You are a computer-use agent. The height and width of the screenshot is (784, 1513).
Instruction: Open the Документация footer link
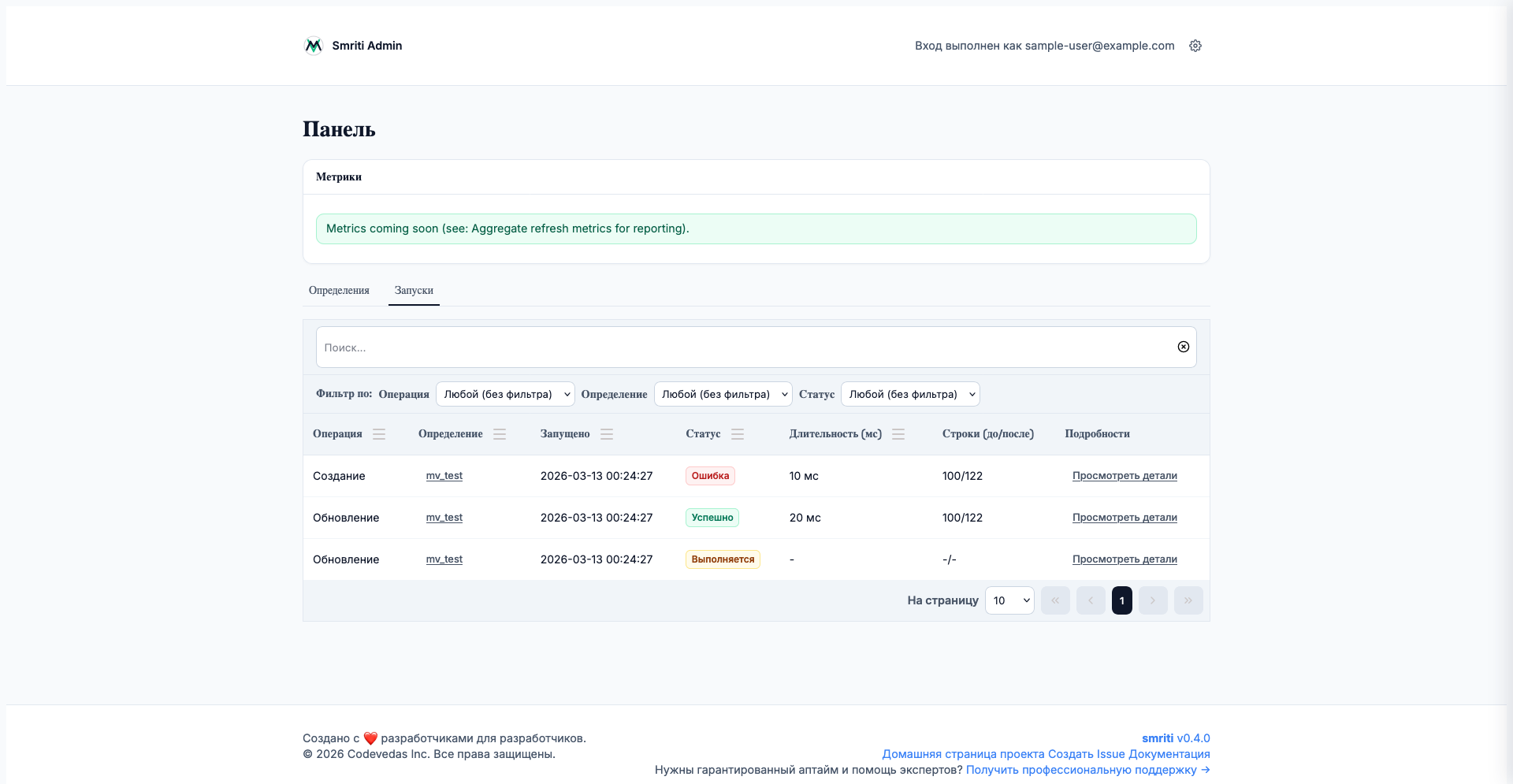(x=1169, y=754)
